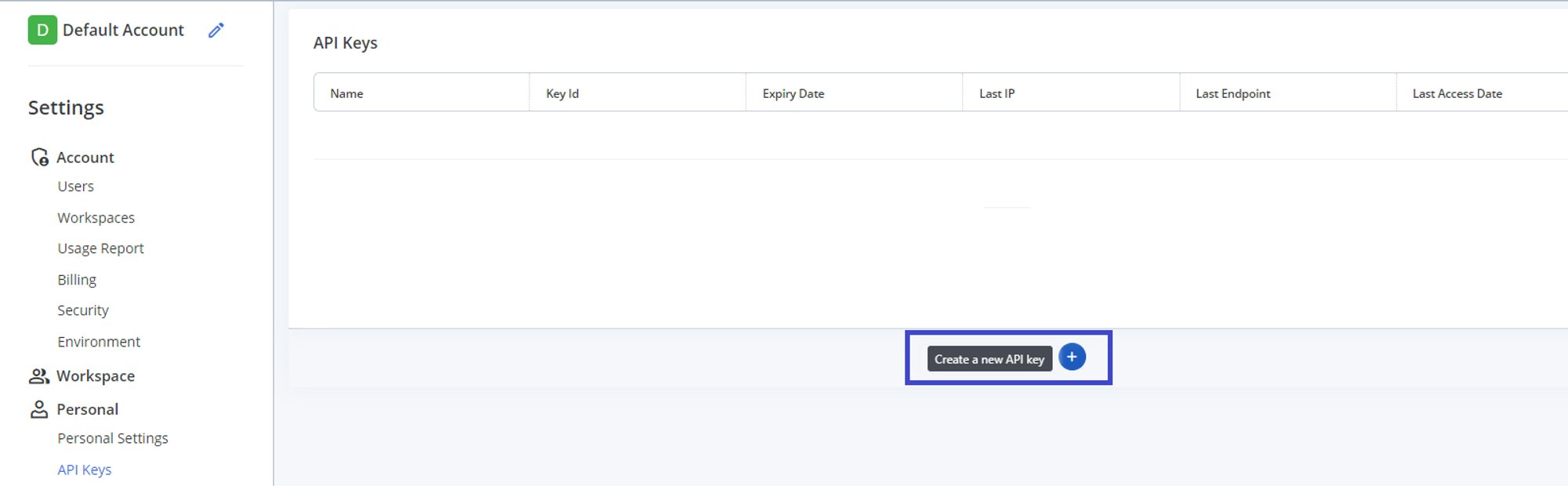Expand the Personal settings section
Screen dimensions: 1568x486
pos(87,409)
